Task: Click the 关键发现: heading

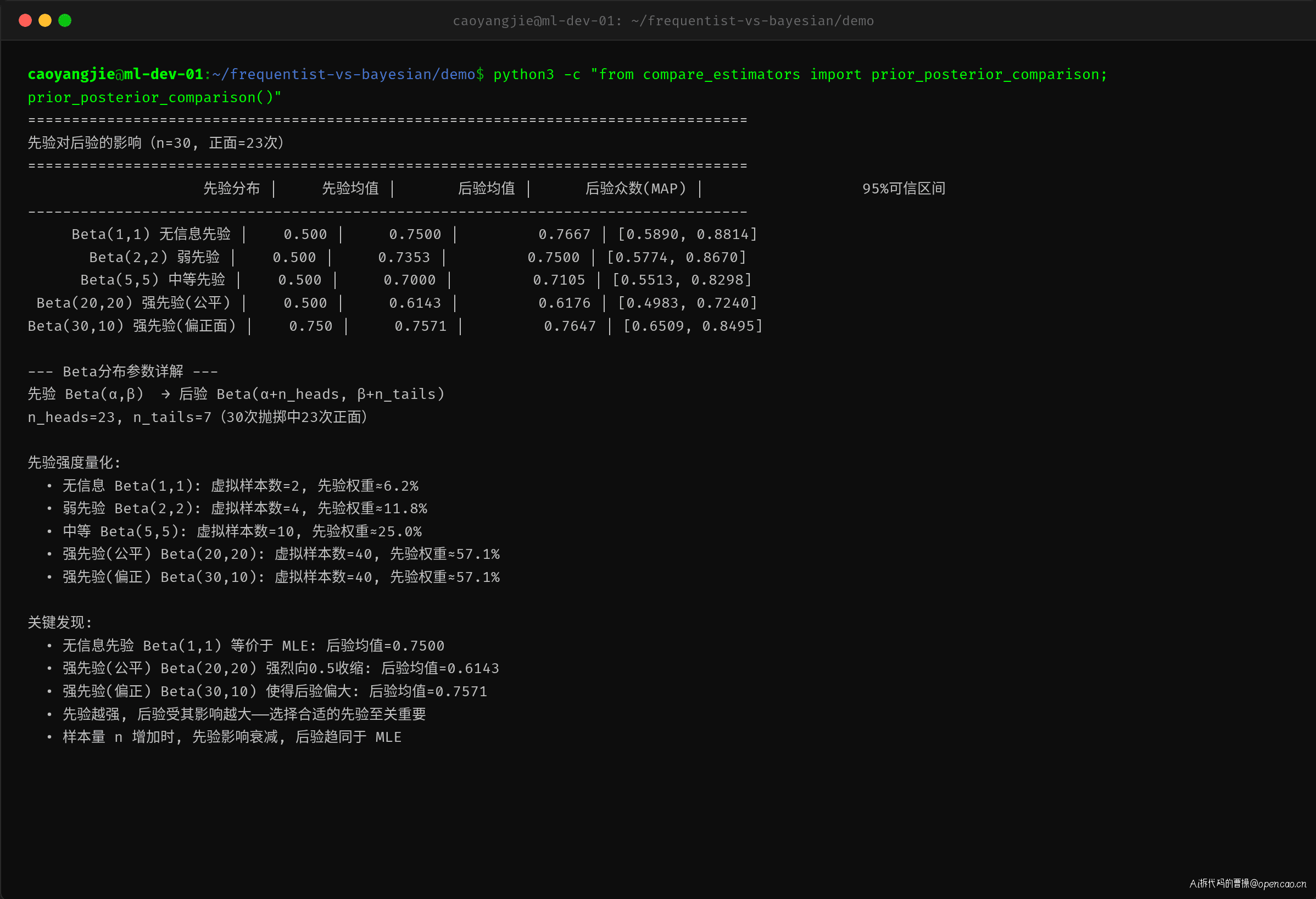Action: tap(60, 623)
